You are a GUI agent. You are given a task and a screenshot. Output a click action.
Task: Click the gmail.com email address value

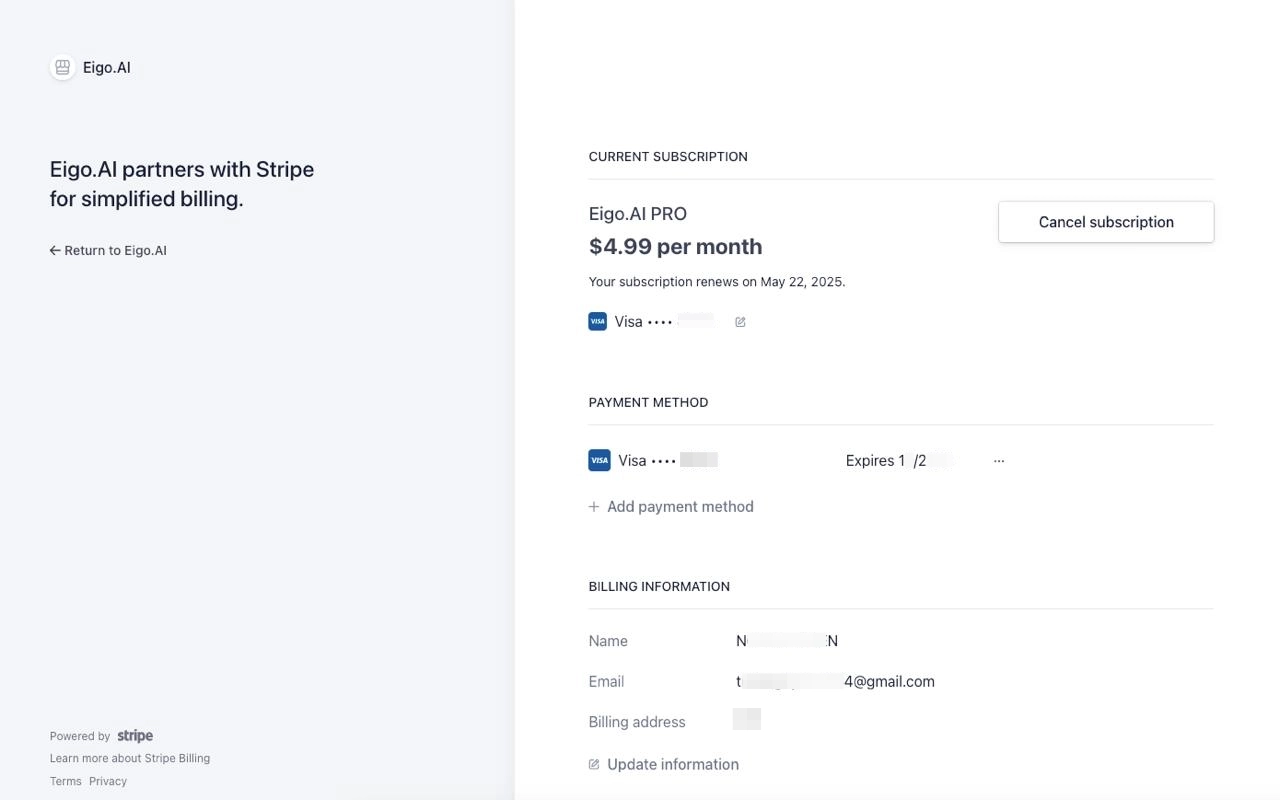pyautogui.click(x=835, y=682)
